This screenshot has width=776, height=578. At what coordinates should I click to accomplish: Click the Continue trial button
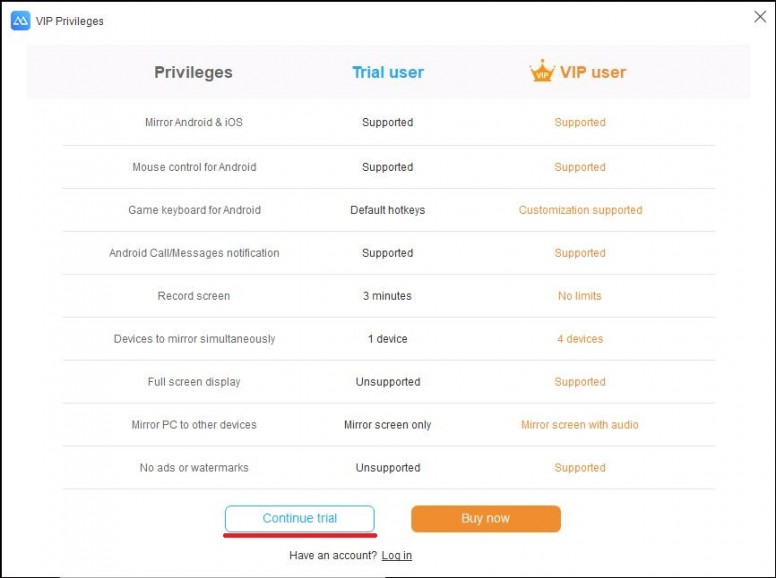point(299,518)
